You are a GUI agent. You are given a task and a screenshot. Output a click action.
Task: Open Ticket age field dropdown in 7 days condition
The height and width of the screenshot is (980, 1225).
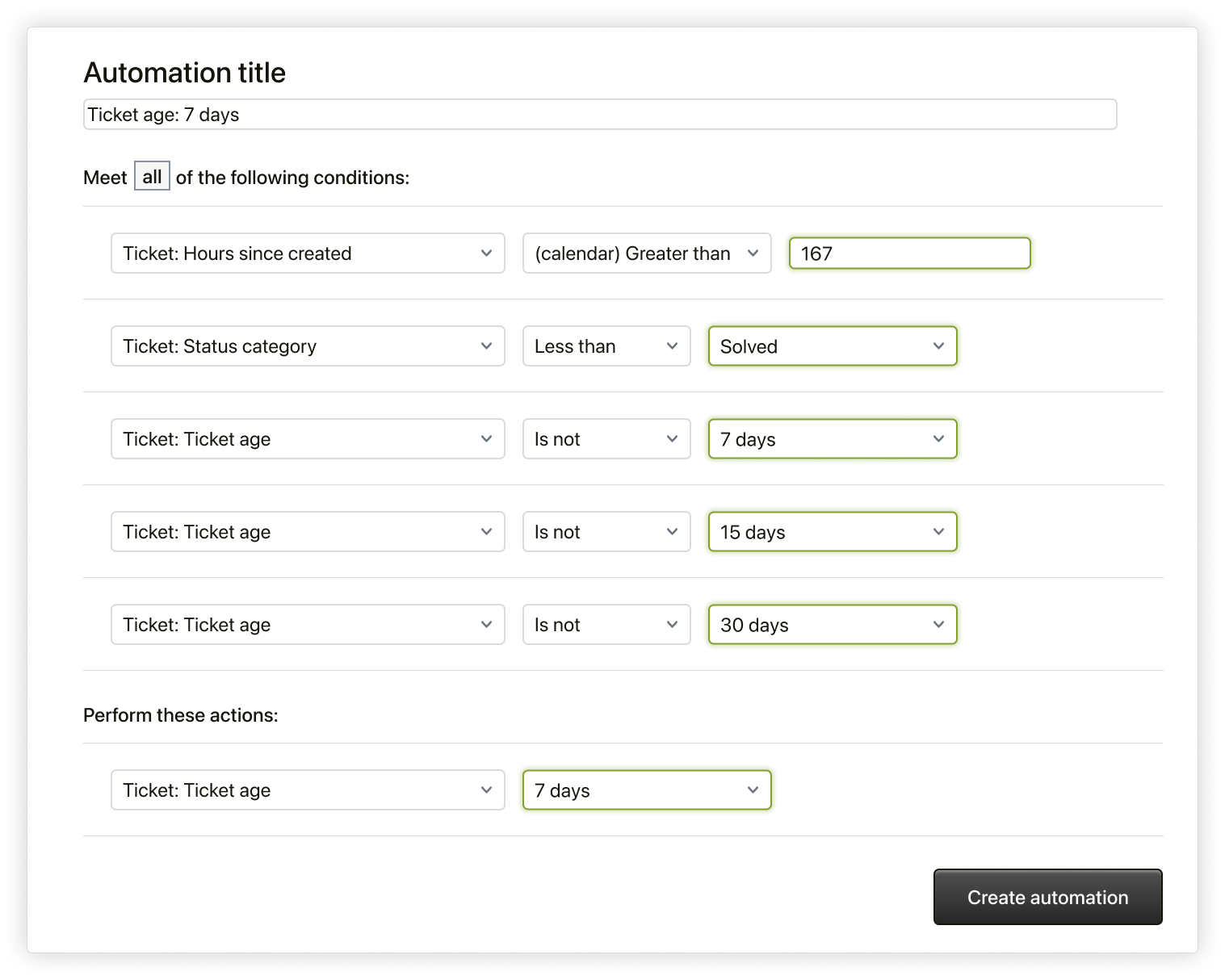[x=308, y=439]
